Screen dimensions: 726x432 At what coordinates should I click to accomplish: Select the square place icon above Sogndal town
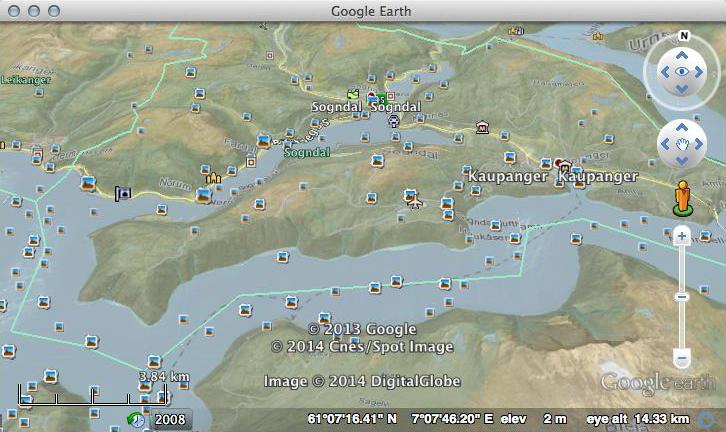click(270, 56)
